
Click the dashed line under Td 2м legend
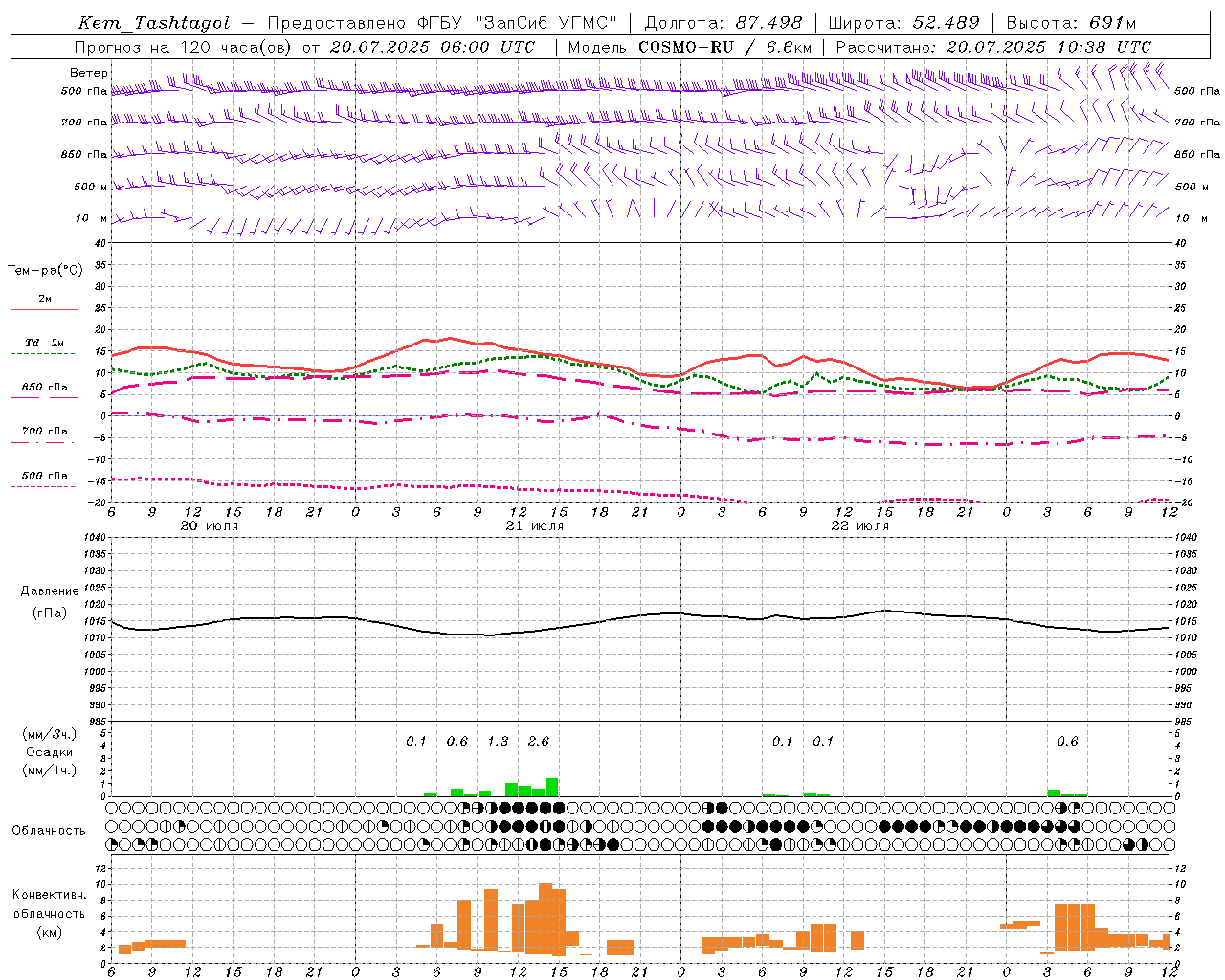pyautogui.click(x=42, y=354)
